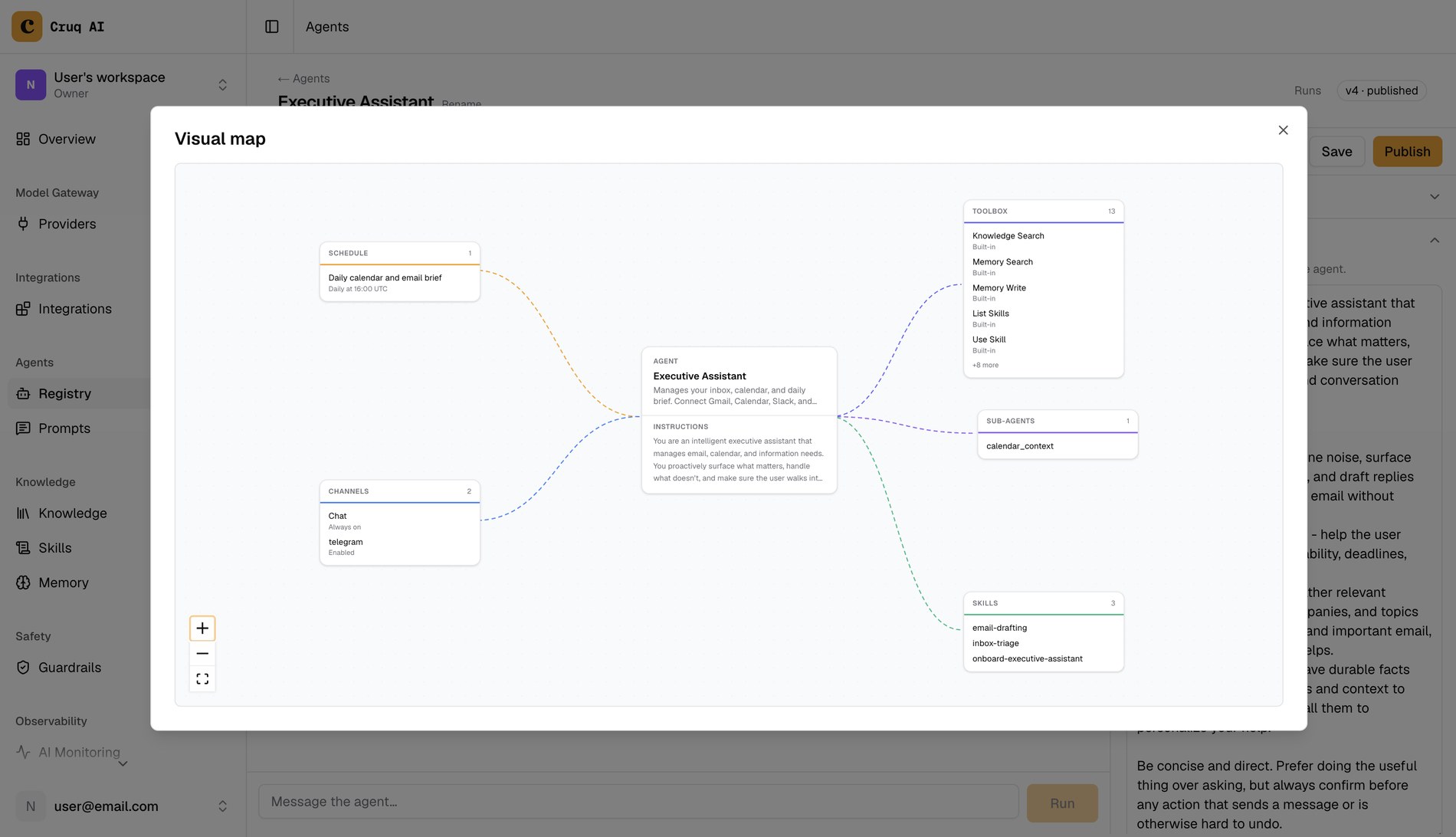Open the Memory page in sidebar
Viewport: 1456px width, 837px height.
tap(63, 583)
